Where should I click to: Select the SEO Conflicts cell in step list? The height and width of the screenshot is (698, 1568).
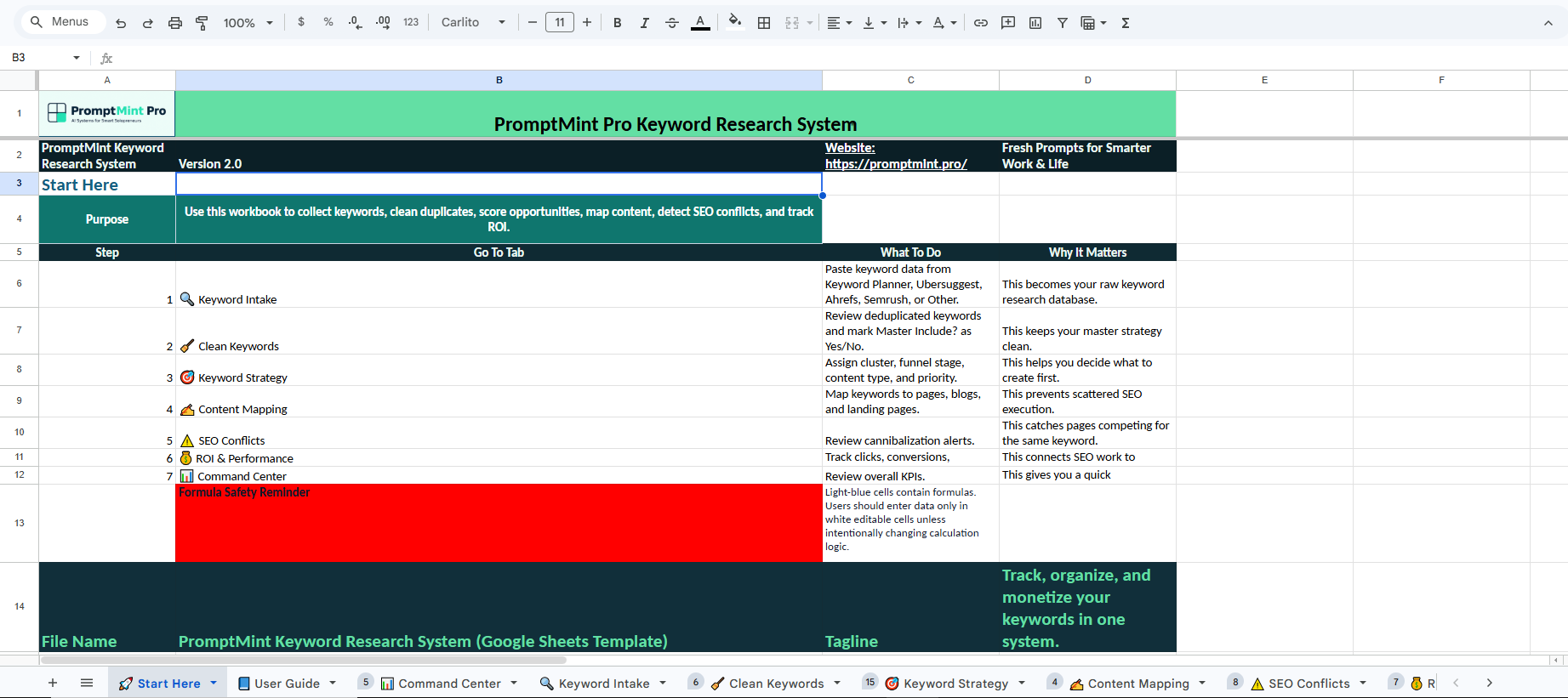point(499,433)
